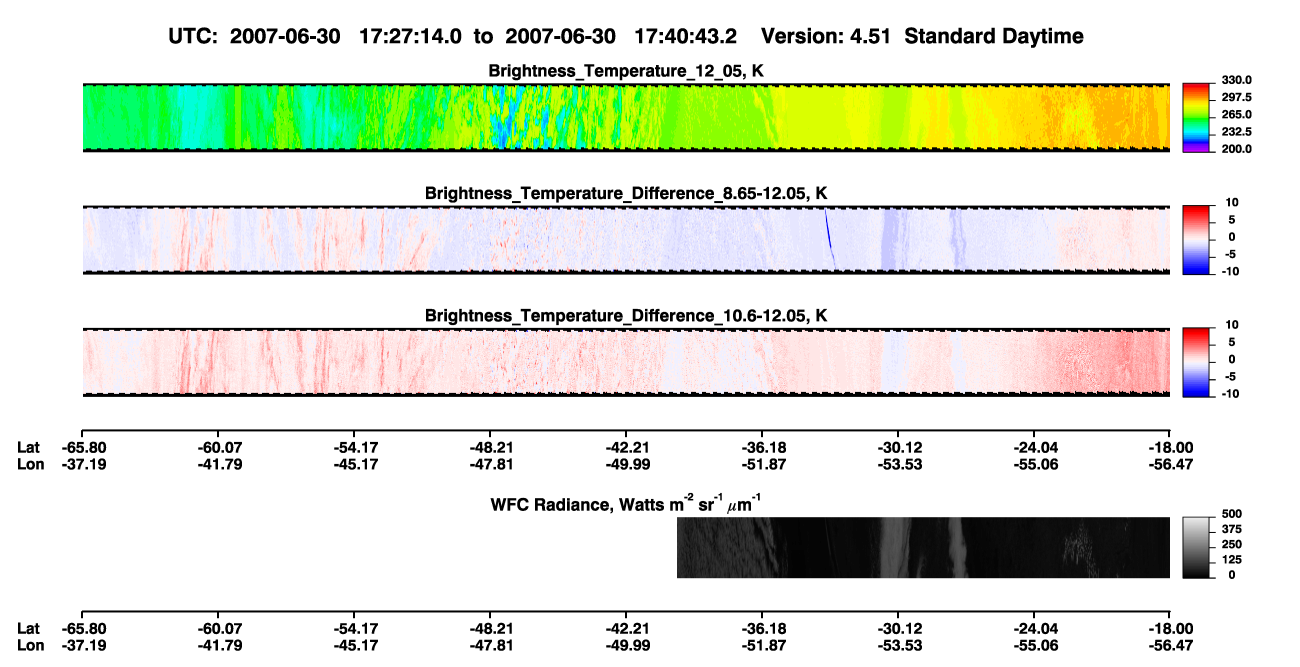Click the 265.0 colorbar label
Image resolution: width=1300 pixels, height=667 pixels.
[x=1236, y=115]
